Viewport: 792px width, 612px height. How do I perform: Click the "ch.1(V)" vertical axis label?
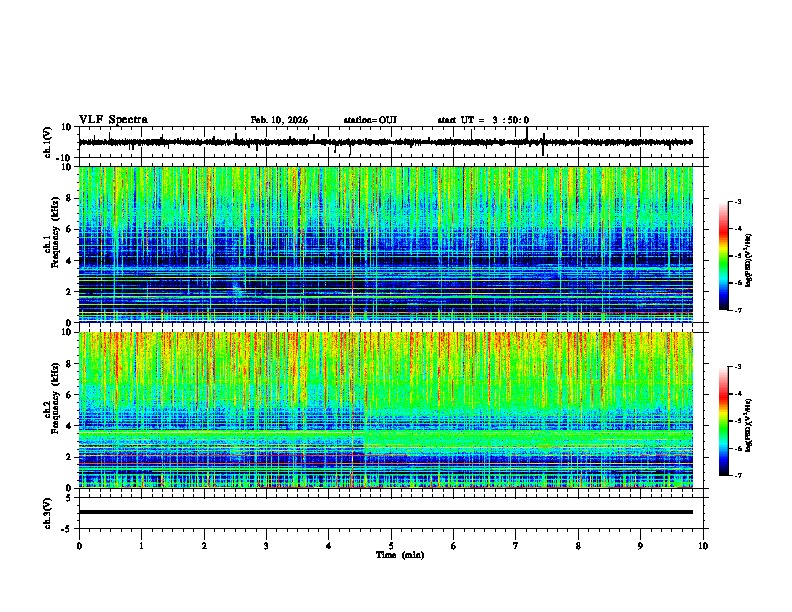click(49, 142)
